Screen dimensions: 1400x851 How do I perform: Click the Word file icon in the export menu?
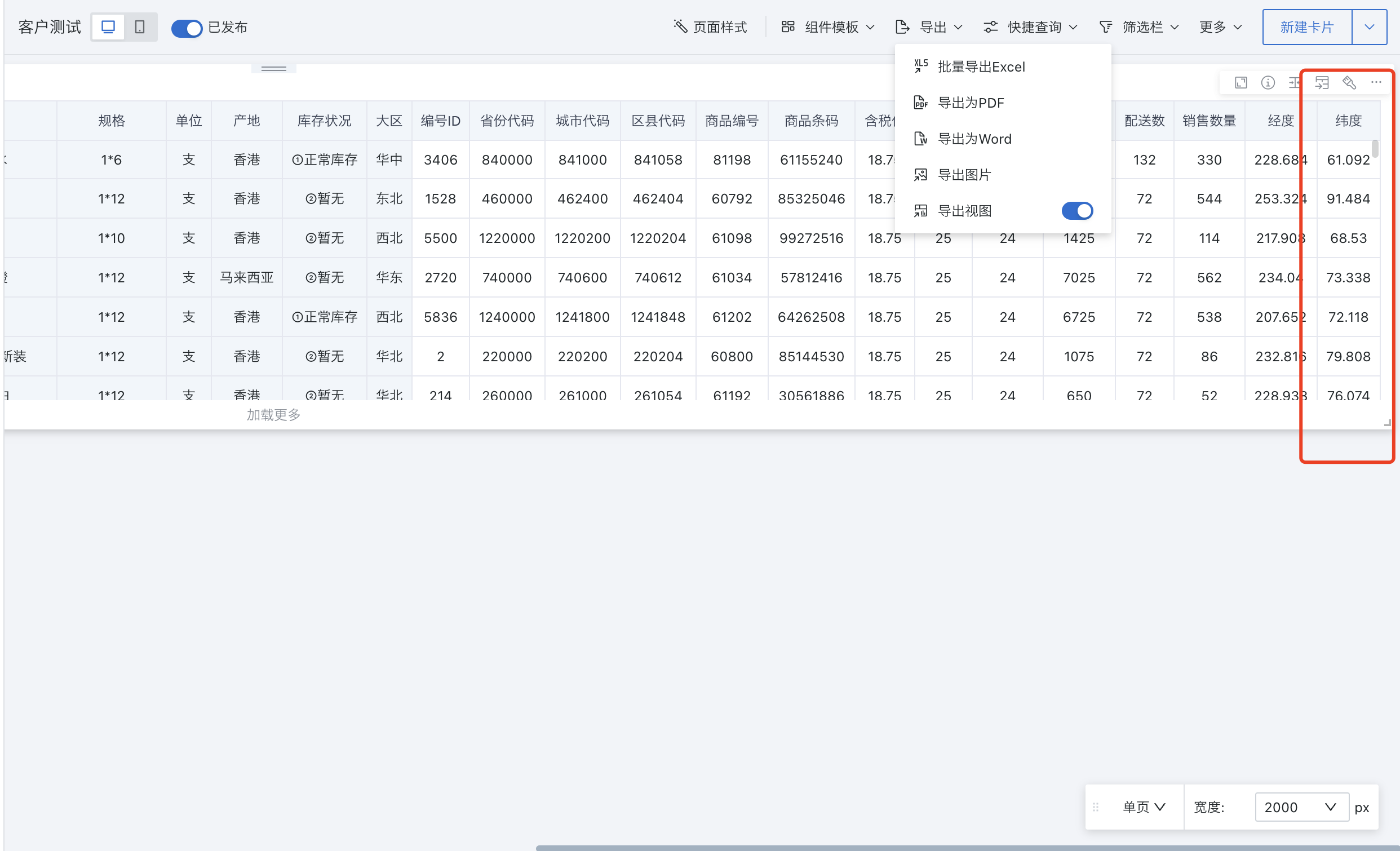coord(921,138)
